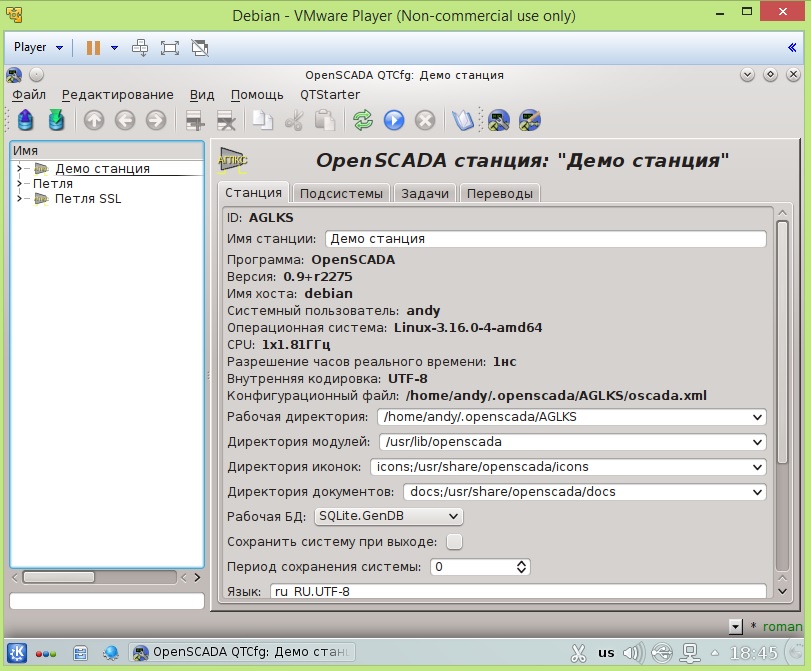811x671 pixels.
Task: Click the KDE application launcher icon
Action: point(18,652)
